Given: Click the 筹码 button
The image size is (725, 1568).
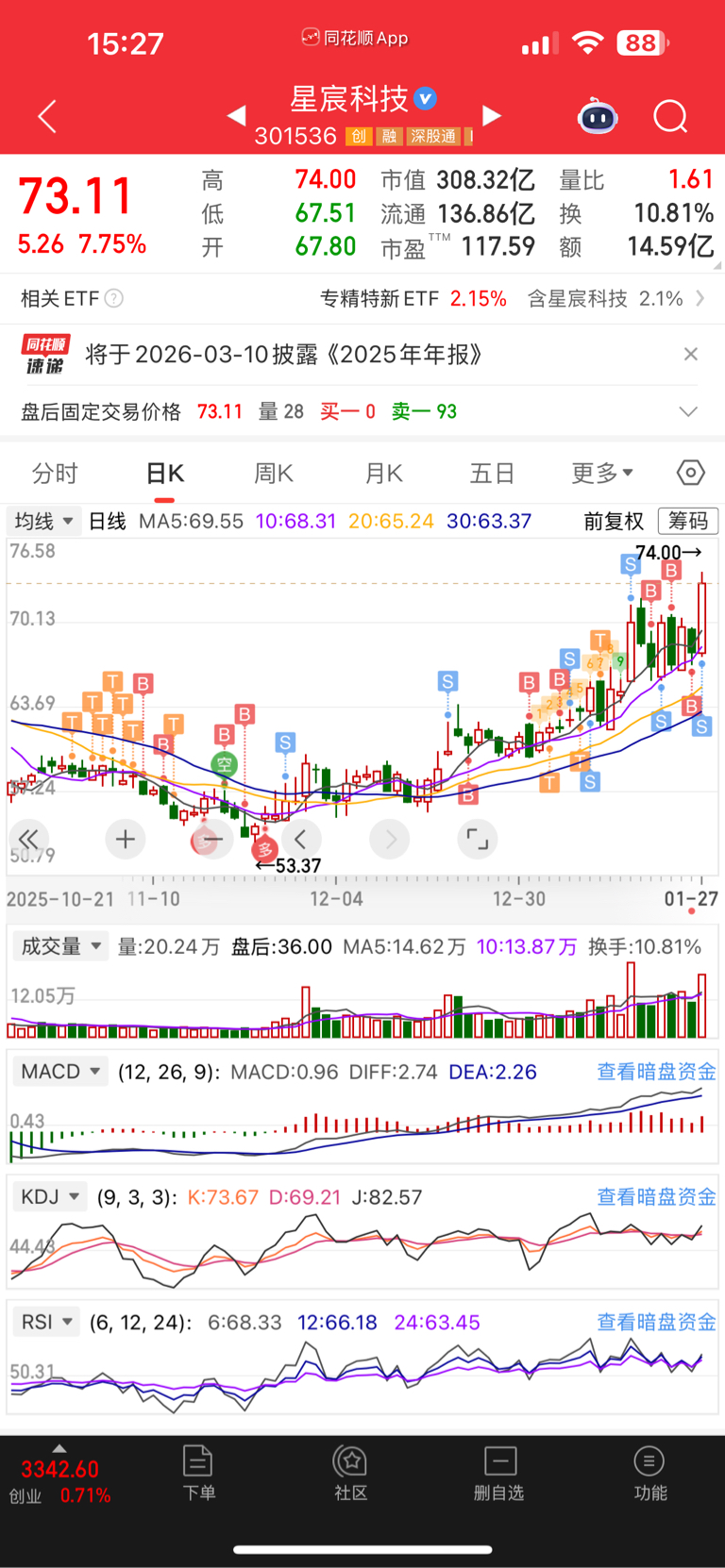Looking at the screenshot, I should click(688, 521).
